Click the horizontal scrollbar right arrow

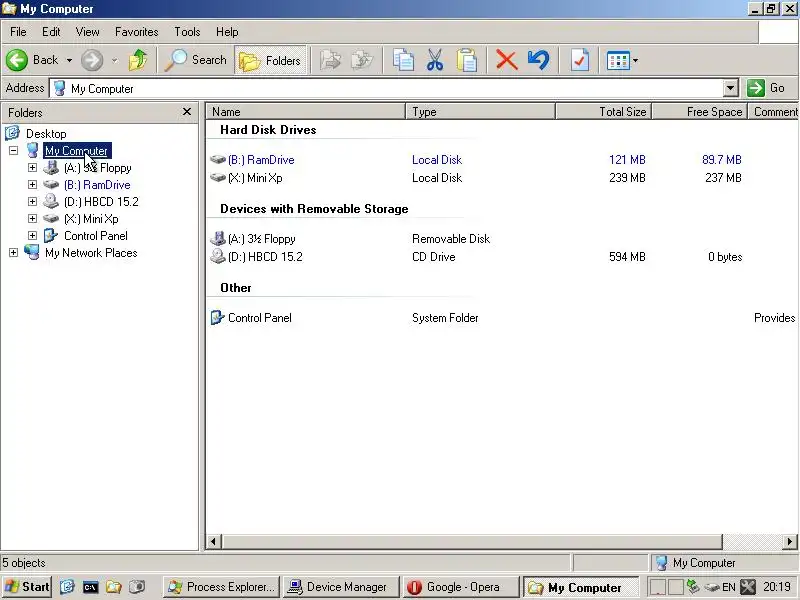click(789, 541)
